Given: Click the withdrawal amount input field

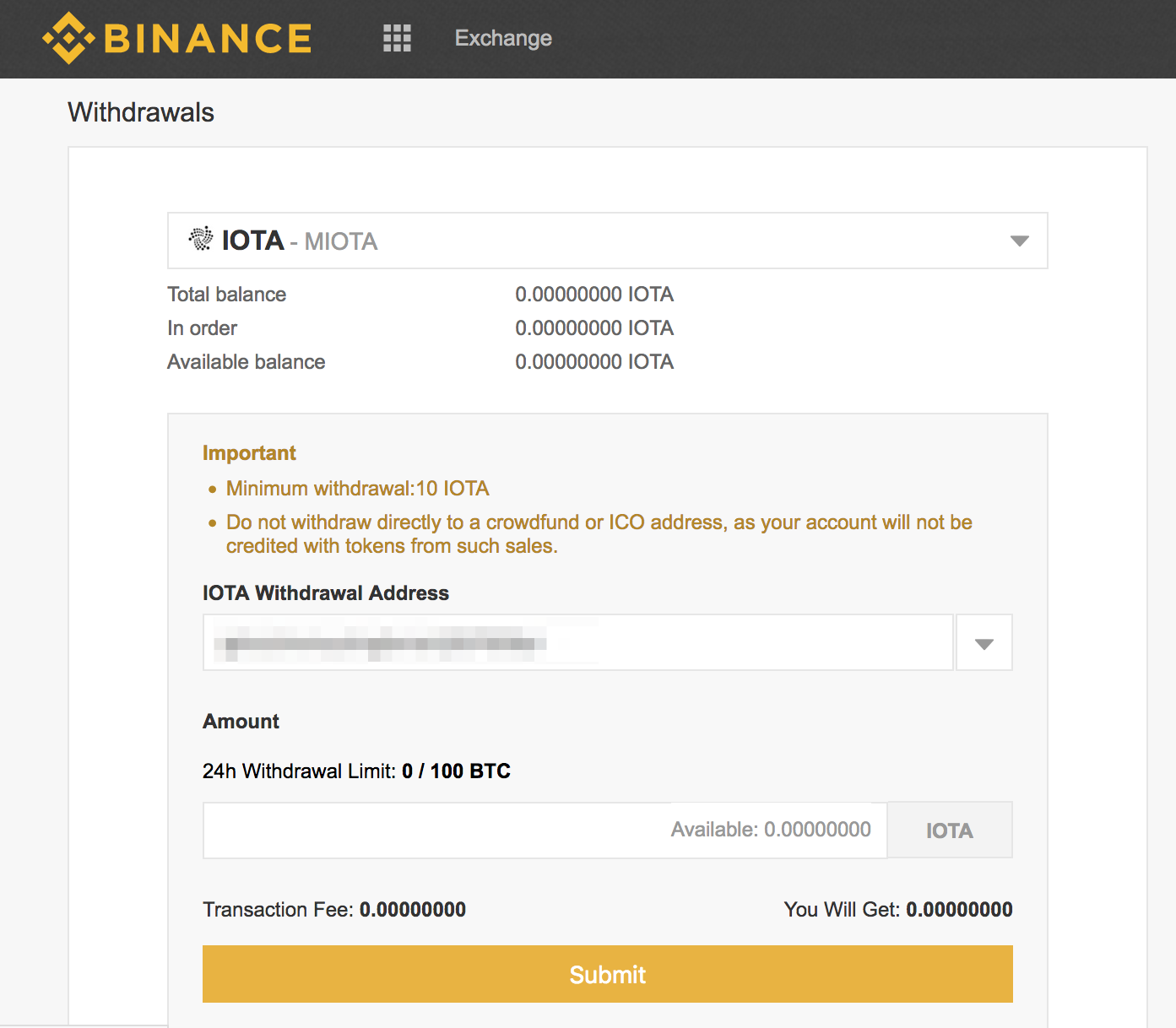Looking at the screenshot, I should click(545, 831).
